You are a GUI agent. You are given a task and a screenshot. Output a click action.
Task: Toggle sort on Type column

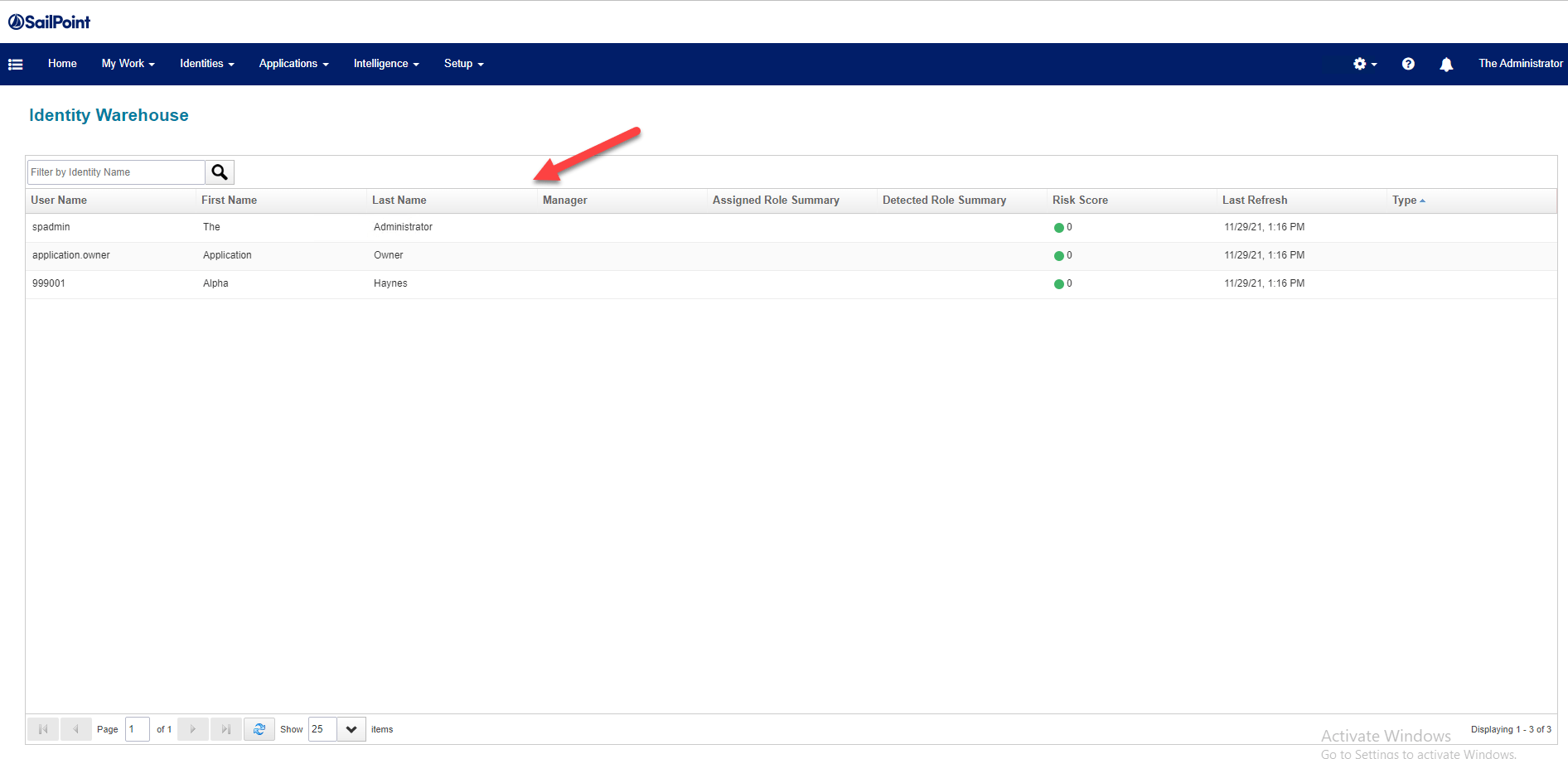pos(1472,201)
